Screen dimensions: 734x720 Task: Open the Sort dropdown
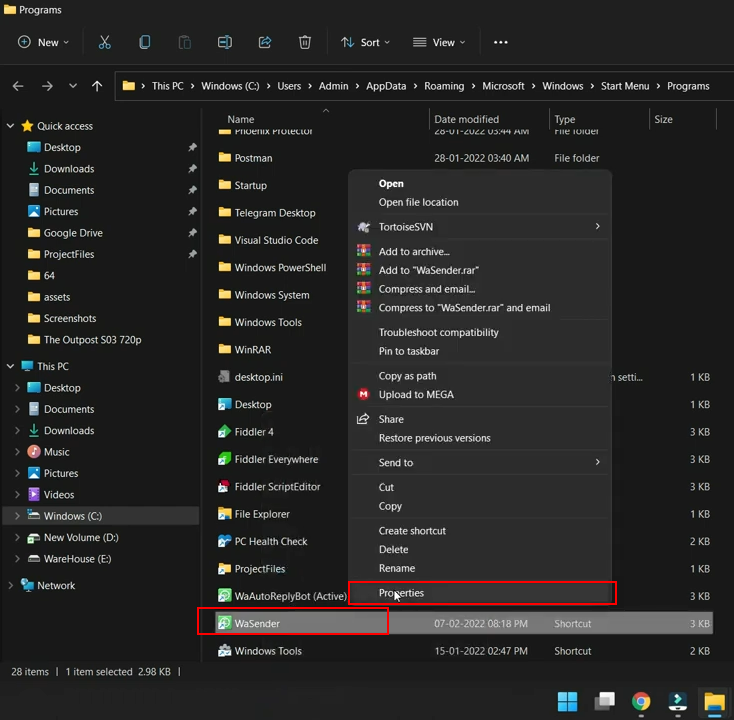tap(365, 43)
